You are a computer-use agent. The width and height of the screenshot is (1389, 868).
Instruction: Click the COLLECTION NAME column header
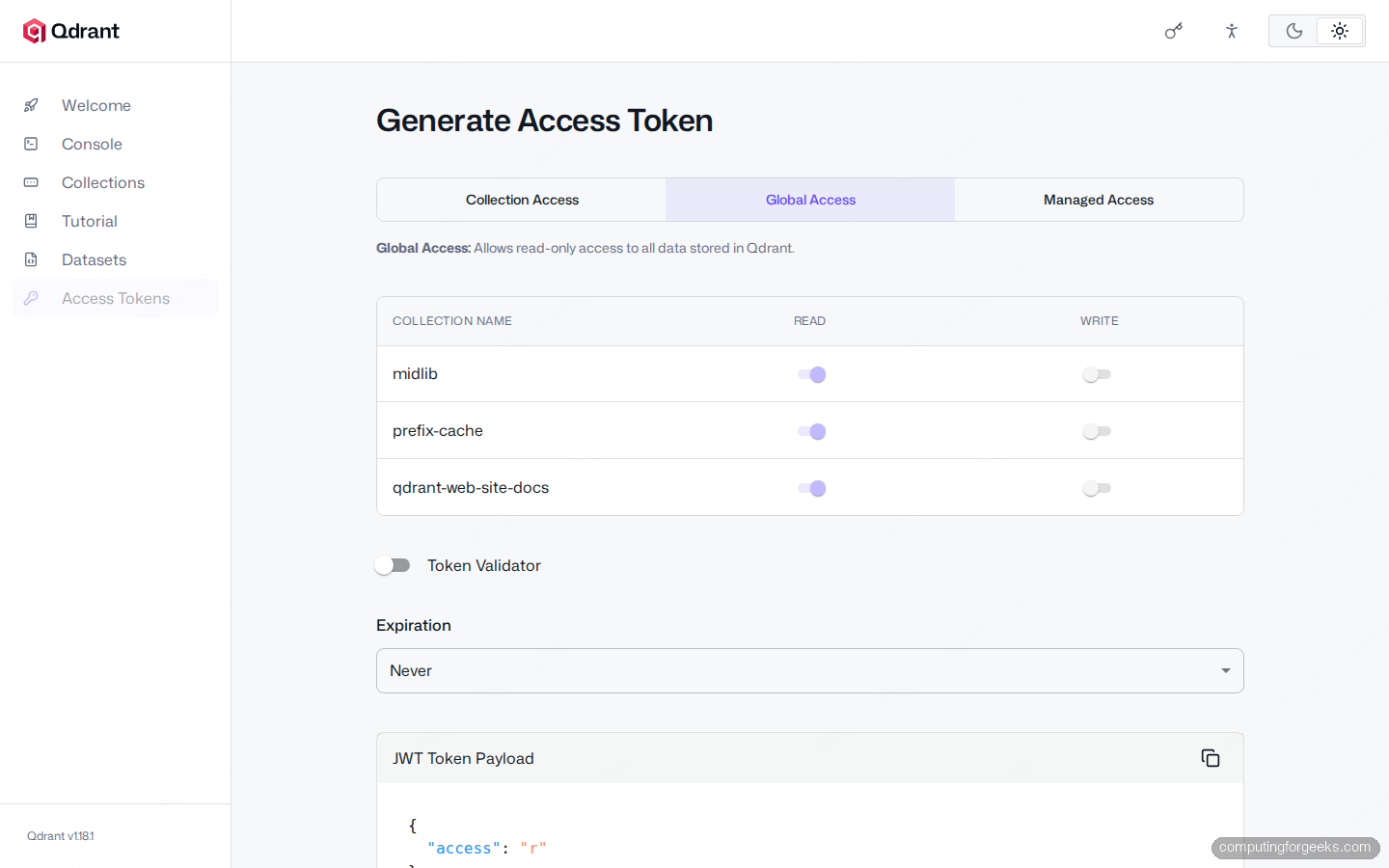click(452, 321)
